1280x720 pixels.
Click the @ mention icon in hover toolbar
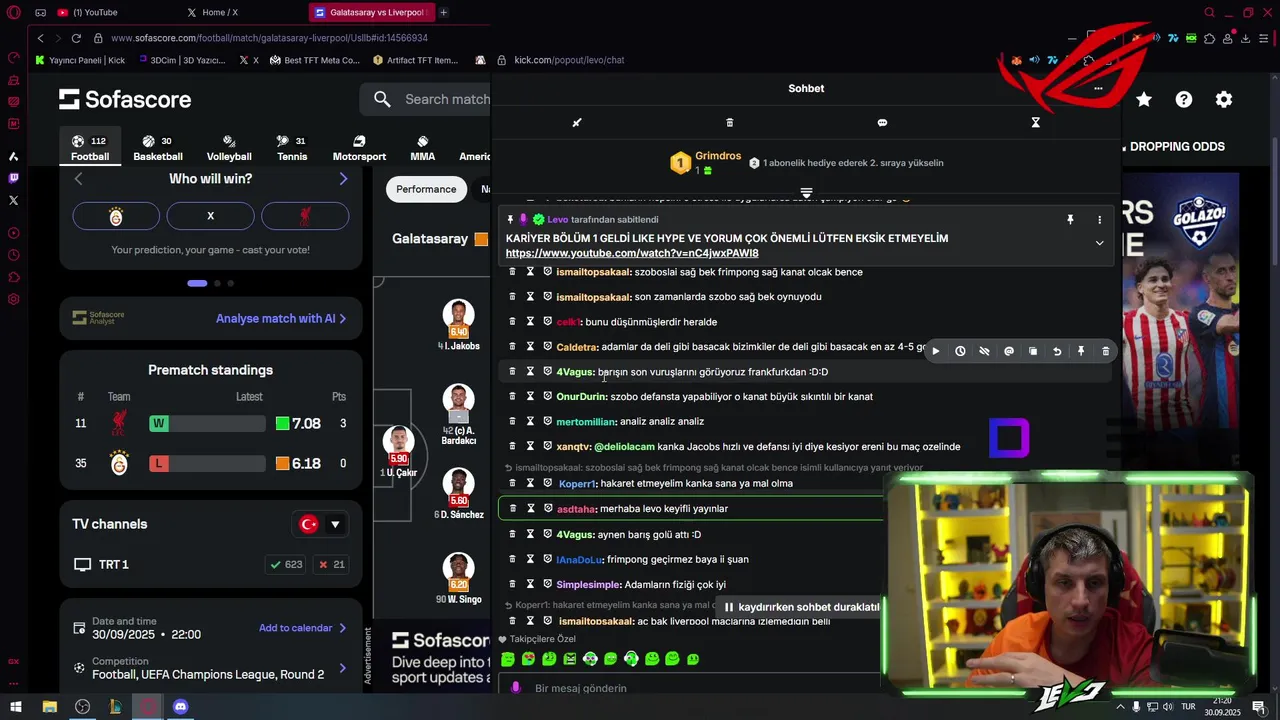[x=1009, y=351]
